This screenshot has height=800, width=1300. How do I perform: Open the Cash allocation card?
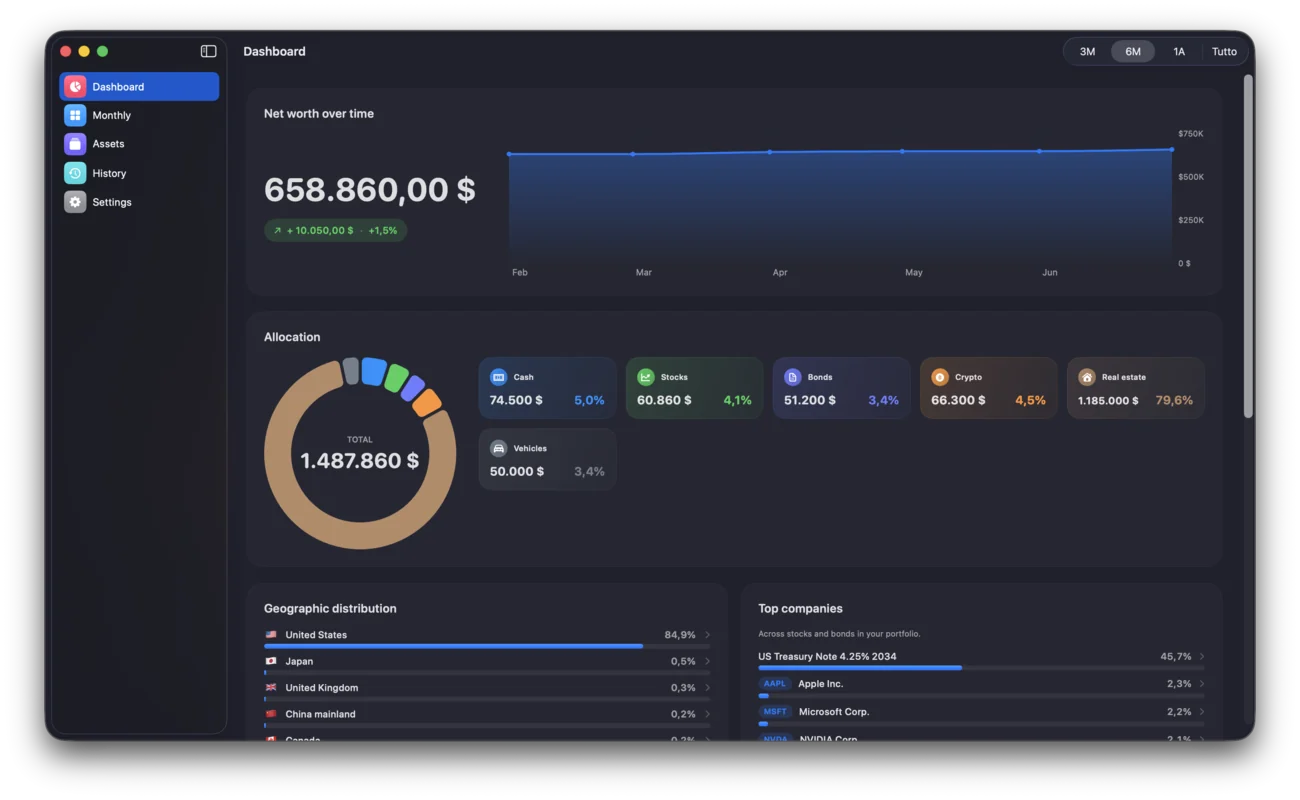[x=547, y=388]
